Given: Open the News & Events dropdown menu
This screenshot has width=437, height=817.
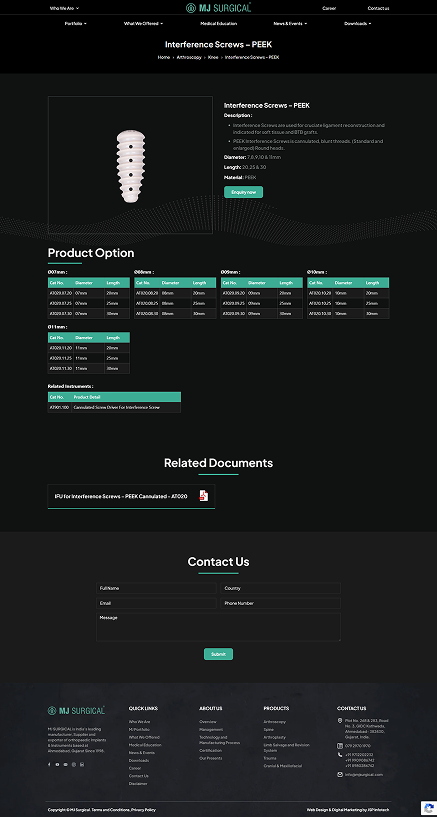Looking at the screenshot, I should click(x=290, y=23).
